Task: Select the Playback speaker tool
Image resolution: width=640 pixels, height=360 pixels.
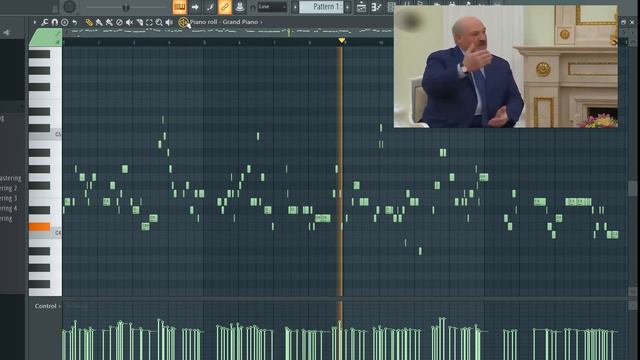Action: pos(169,22)
